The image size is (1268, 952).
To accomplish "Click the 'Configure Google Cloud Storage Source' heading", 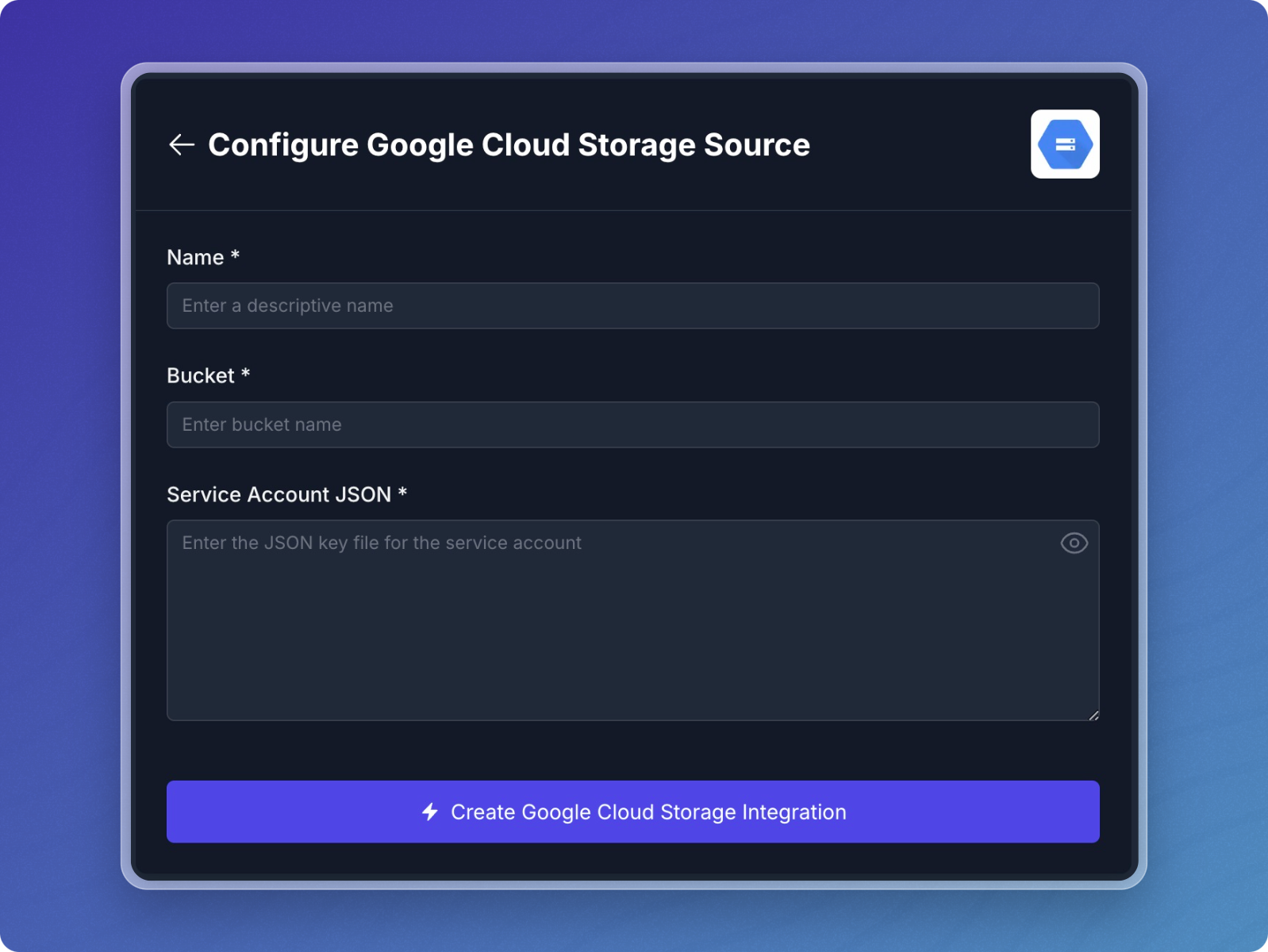I will pyautogui.click(x=509, y=145).
